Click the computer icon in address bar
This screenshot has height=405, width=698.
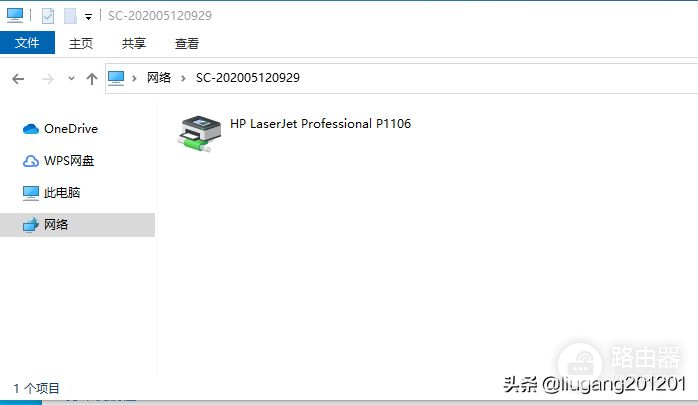[116, 78]
